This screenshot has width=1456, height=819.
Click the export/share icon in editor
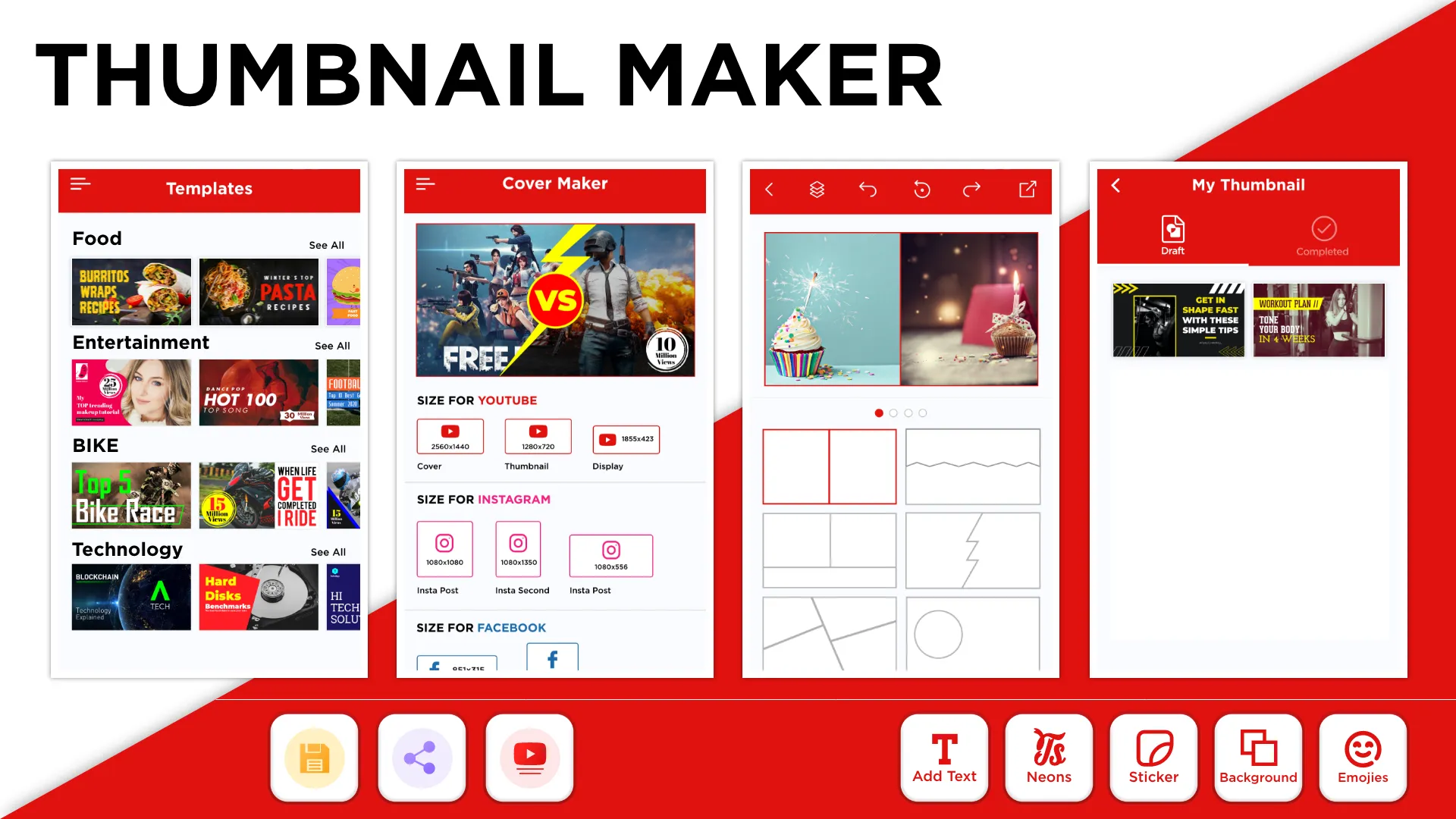point(1027,189)
